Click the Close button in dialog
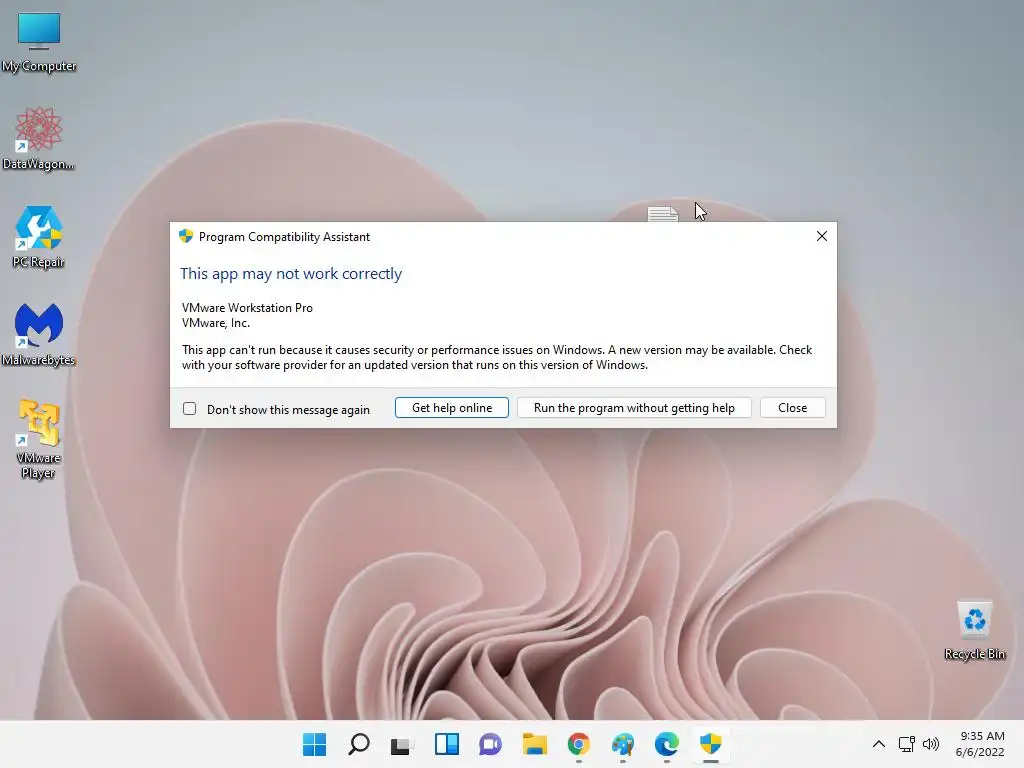Viewport: 1024px width, 768px height. tap(793, 408)
